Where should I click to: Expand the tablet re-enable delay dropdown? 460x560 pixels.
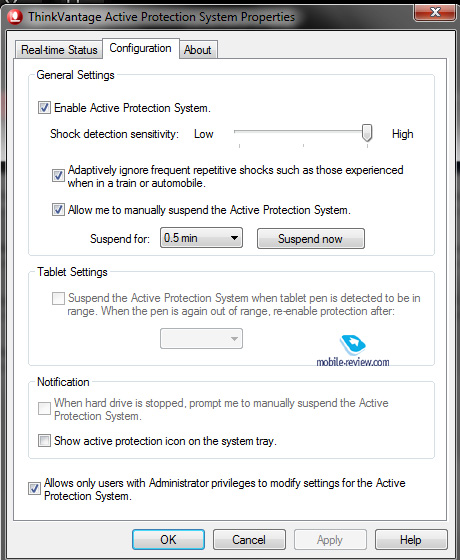[201, 339]
